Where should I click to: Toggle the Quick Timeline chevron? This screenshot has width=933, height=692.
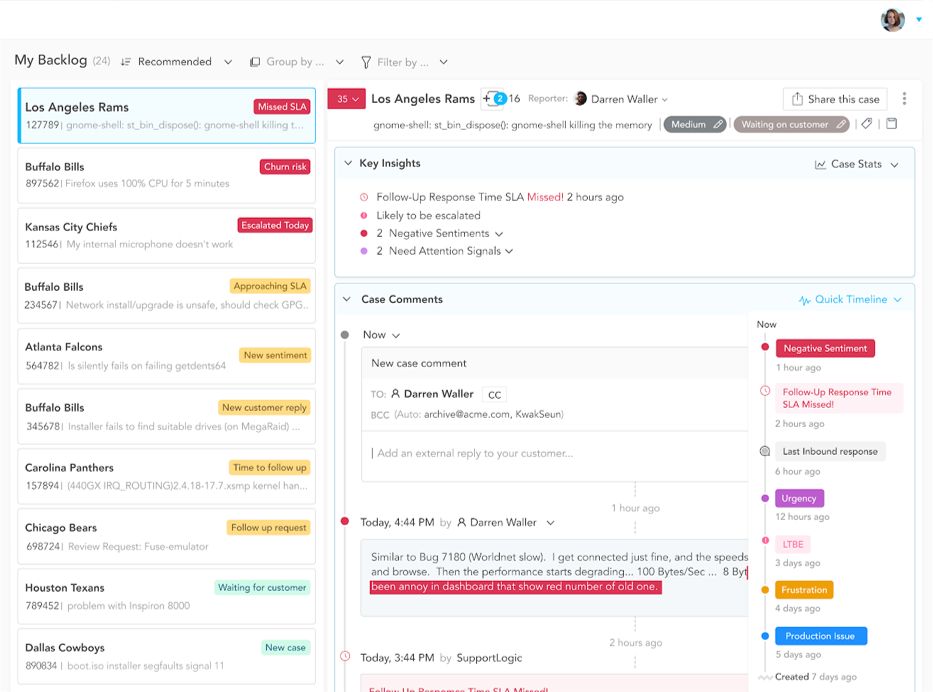(897, 300)
